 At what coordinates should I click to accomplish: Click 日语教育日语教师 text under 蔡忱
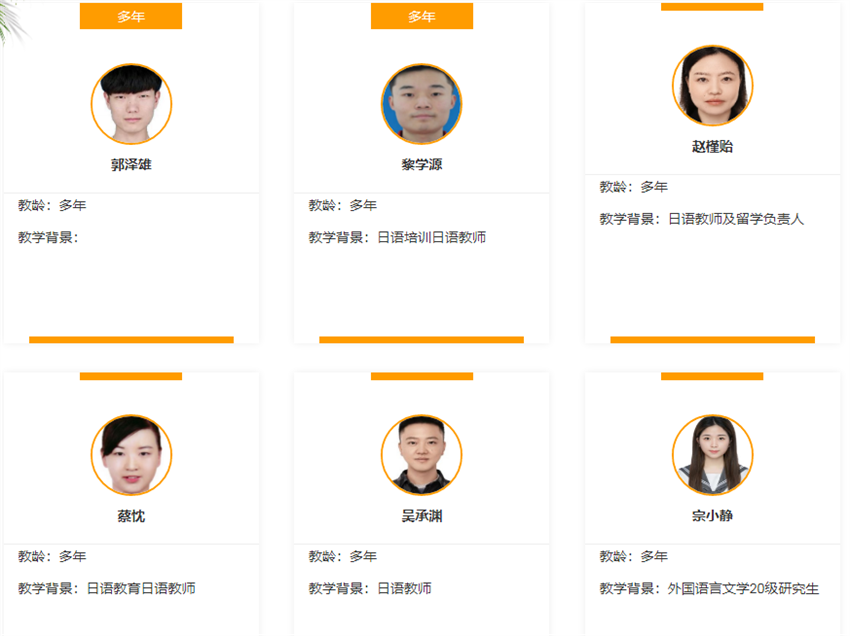(141, 588)
